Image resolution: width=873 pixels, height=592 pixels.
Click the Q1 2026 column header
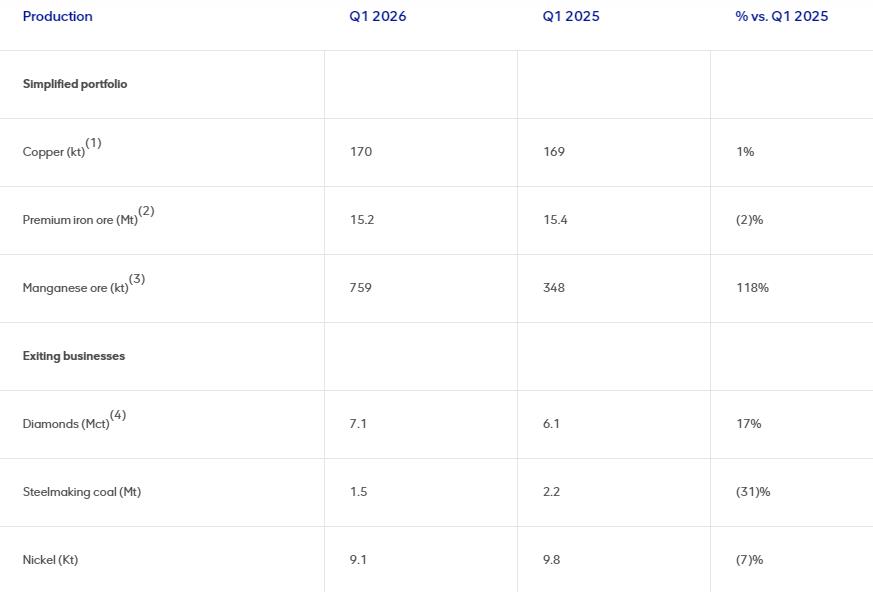[x=377, y=16]
